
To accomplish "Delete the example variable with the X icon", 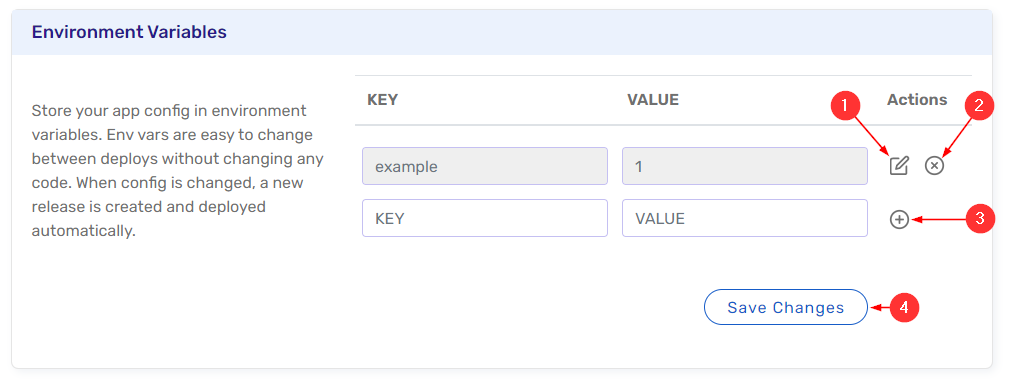I will 934,166.
